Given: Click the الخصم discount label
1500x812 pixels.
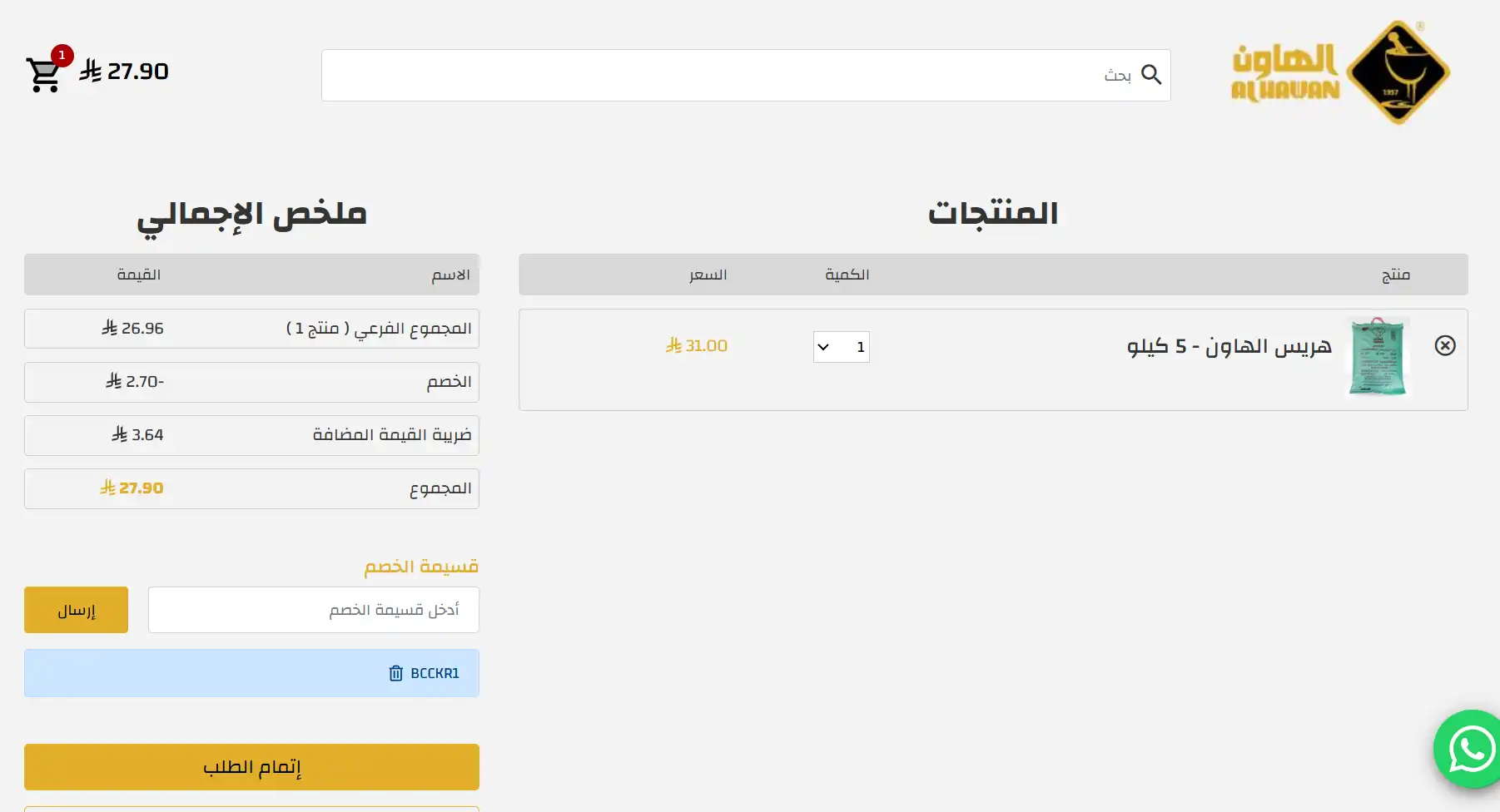Looking at the screenshot, I should pyautogui.click(x=450, y=382).
